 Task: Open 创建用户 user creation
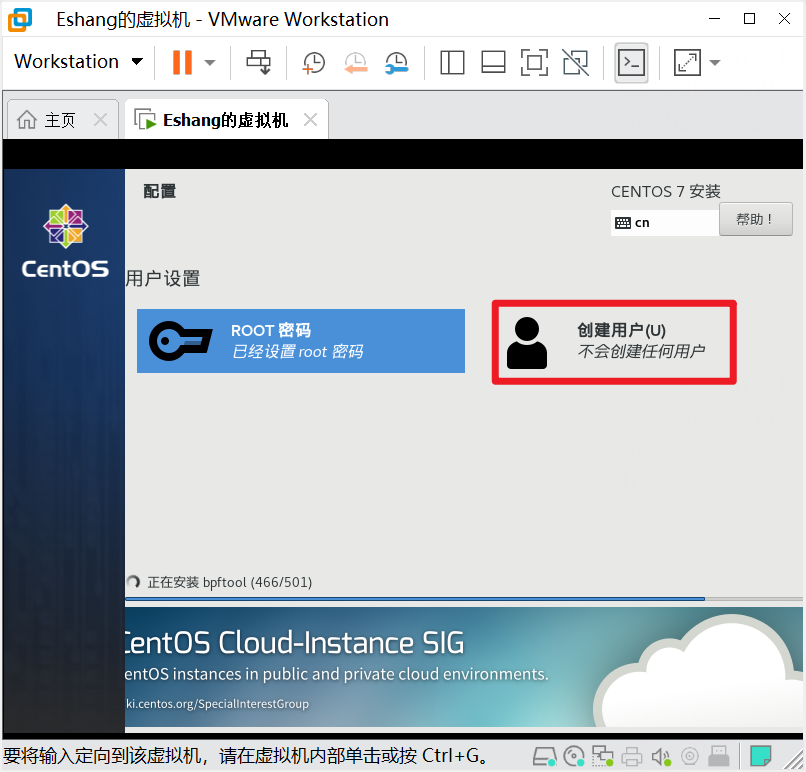tap(614, 342)
